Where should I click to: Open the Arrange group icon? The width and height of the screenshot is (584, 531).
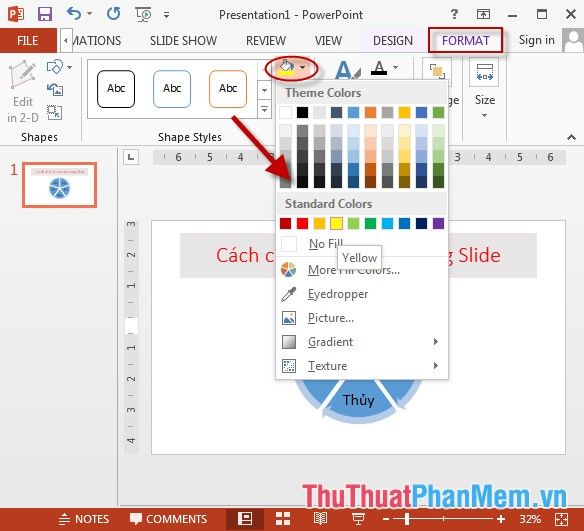pos(437,71)
